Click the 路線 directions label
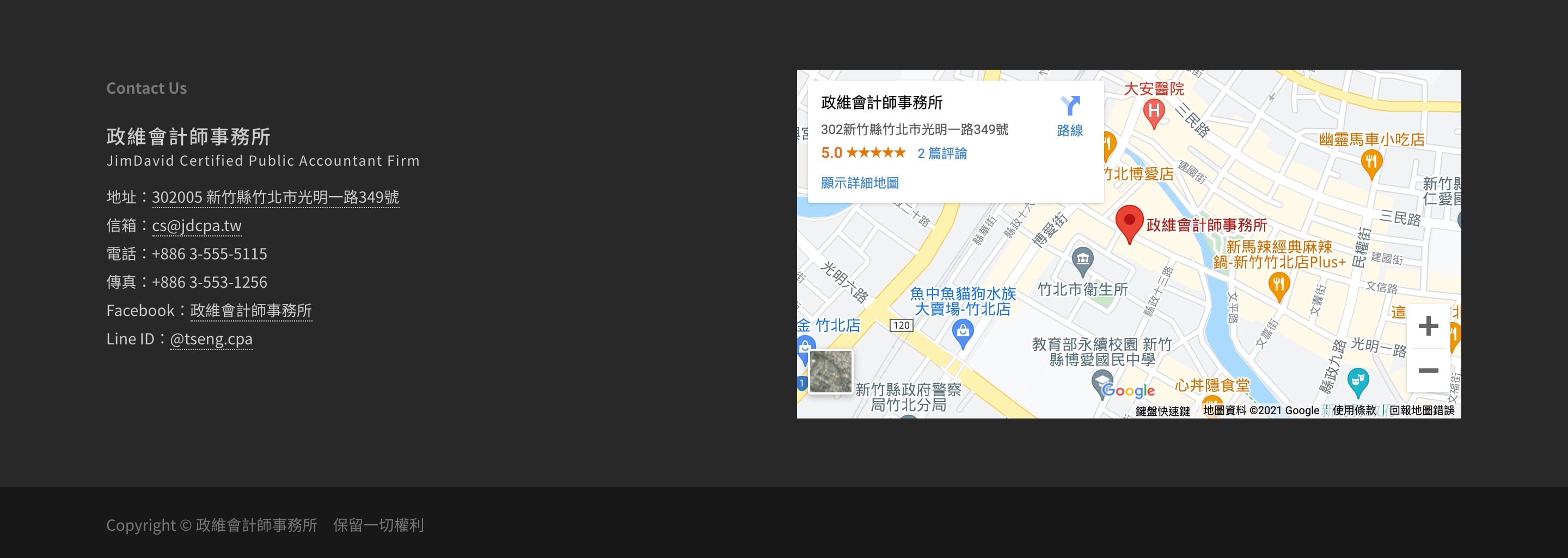The height and width of the screenshot is (558, 1568). [x=1069, y=130]
